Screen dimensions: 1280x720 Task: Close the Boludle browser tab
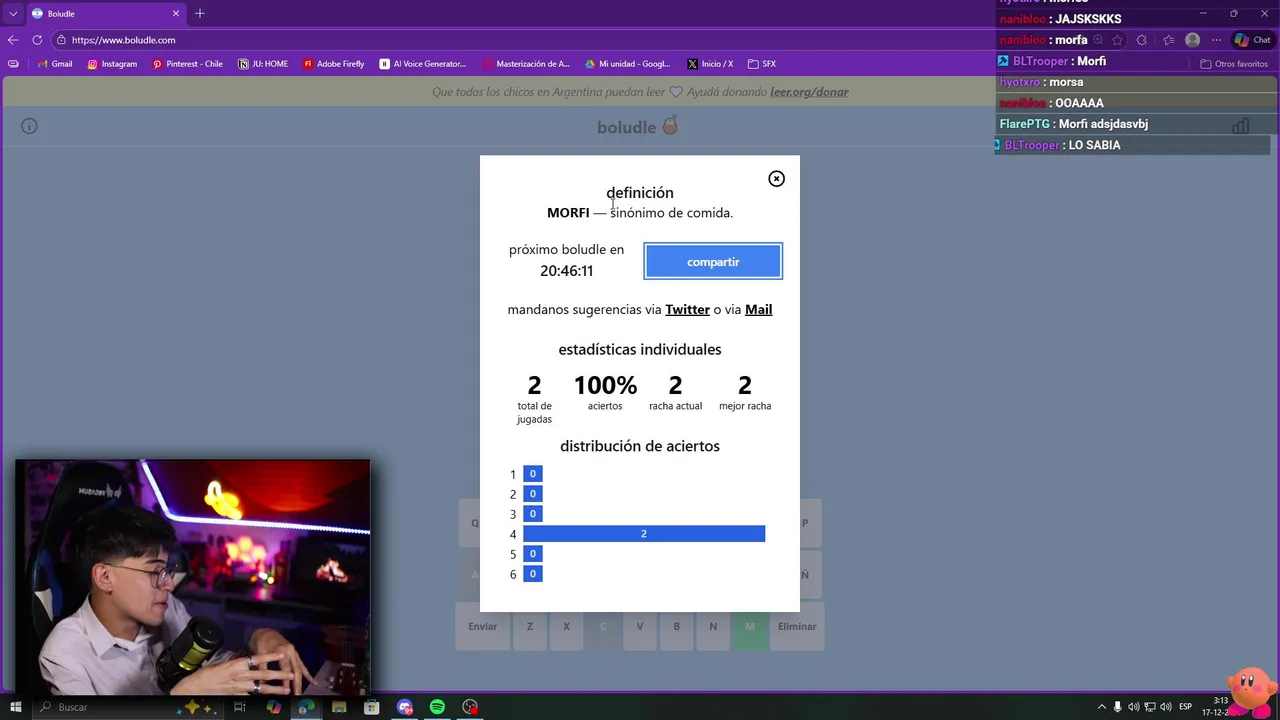coord(176,14)
